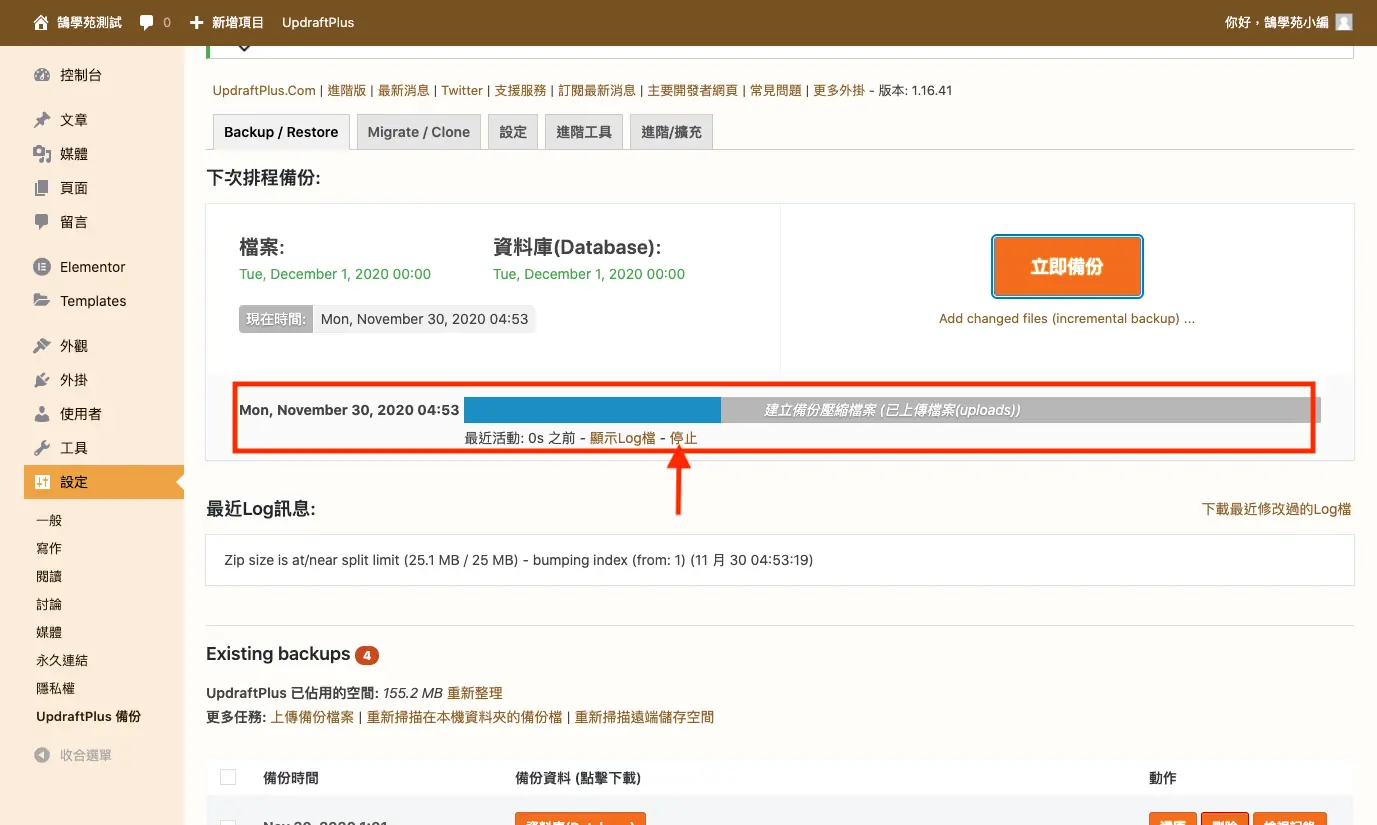Collapse the menu using the 收合選單 arrow icon
This screenshot has width=1377, height=825.
click(42, 755)
